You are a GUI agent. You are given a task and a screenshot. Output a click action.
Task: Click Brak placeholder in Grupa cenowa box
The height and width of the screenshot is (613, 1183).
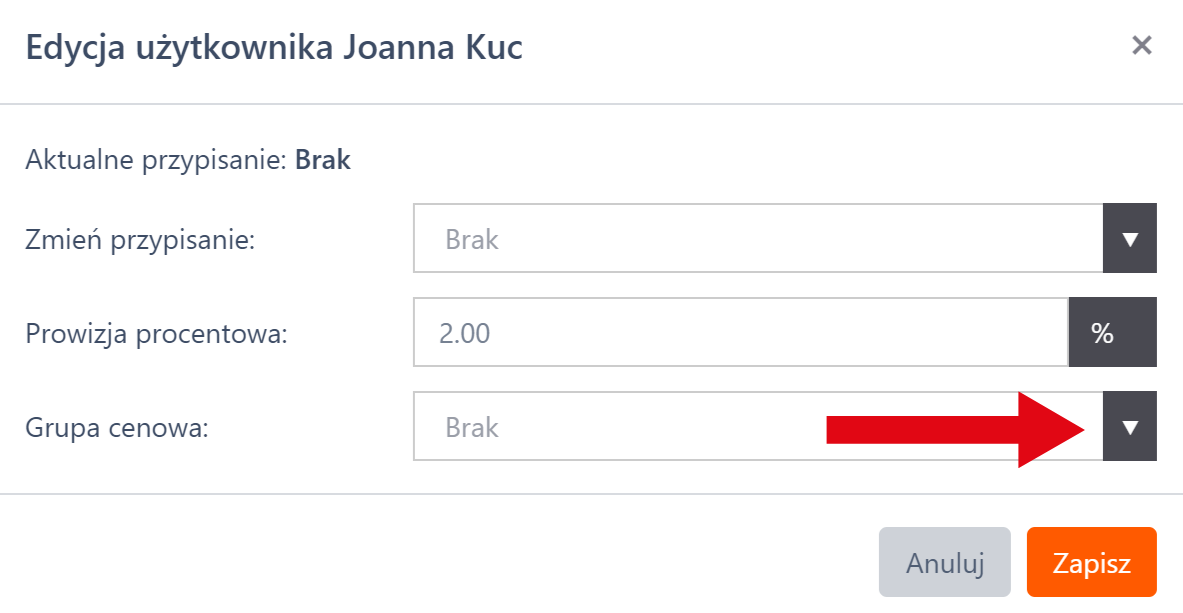tap(472, 428)
